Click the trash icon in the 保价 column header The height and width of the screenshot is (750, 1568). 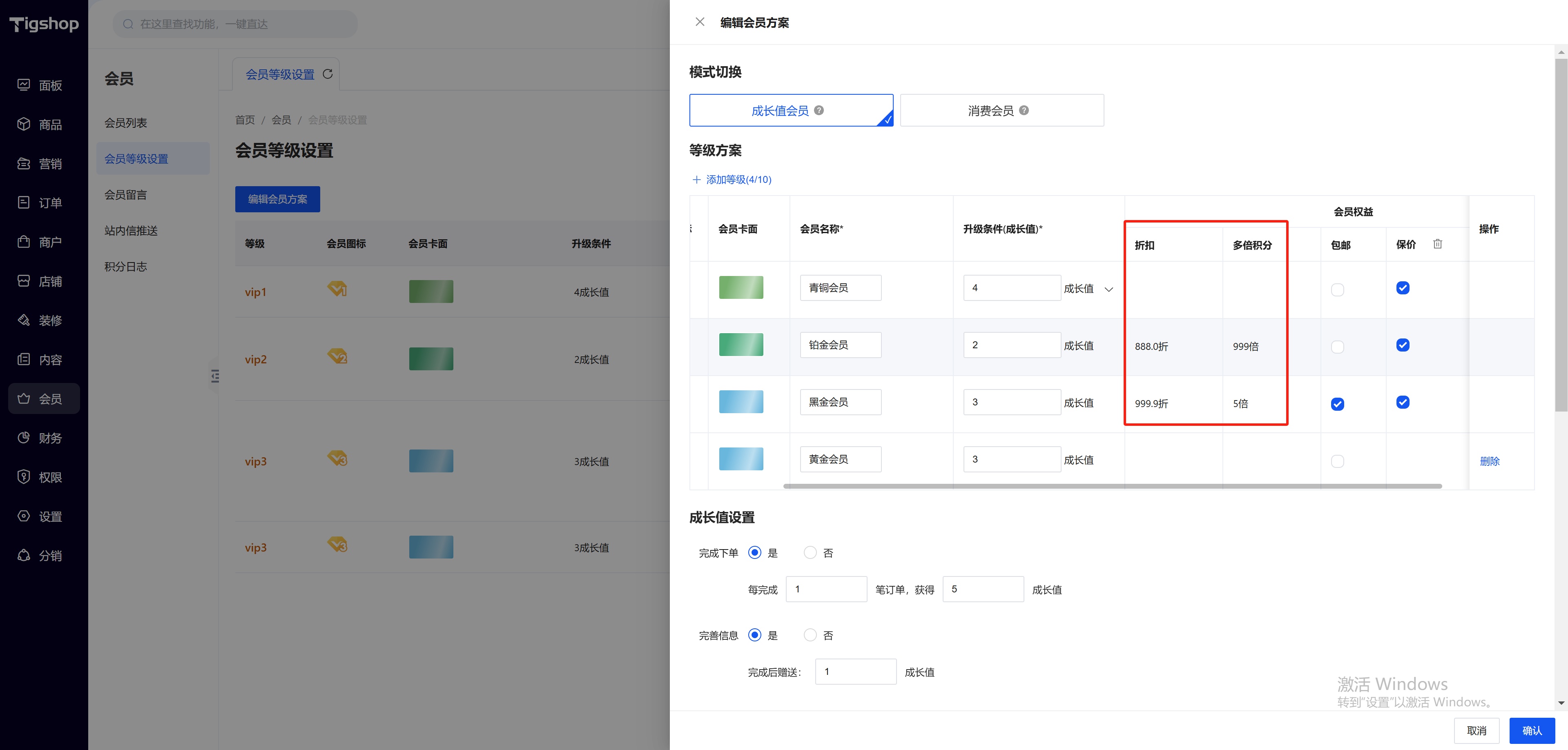(x=1437, y=244)
